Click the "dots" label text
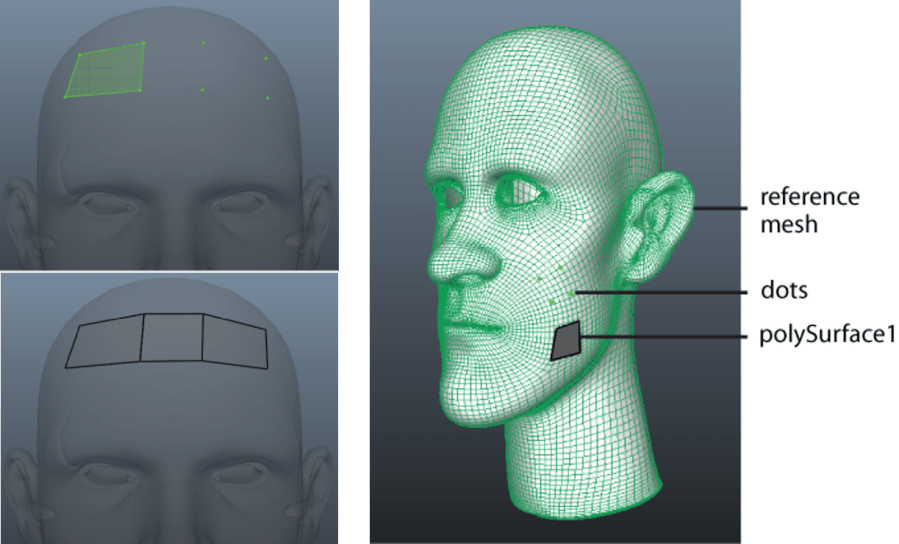The width and height of the screenshot is (899, 544). click(784, 292)
